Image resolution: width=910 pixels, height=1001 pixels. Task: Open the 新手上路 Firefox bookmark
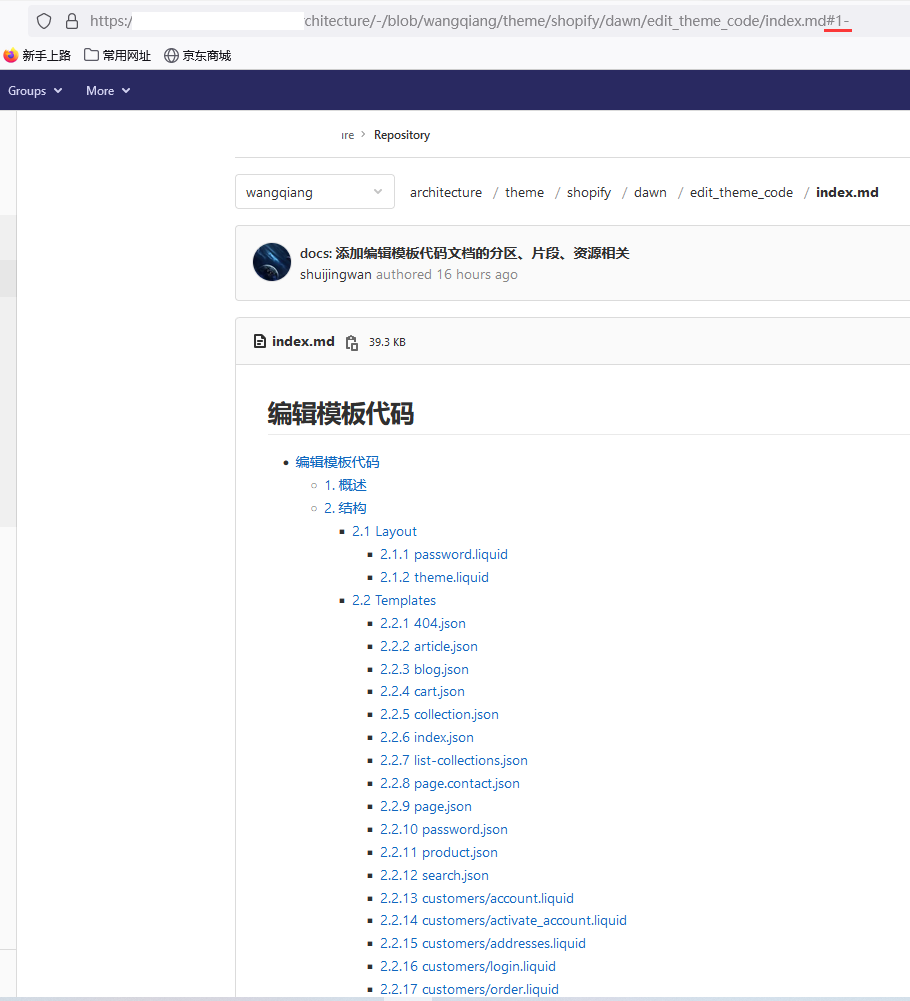coord(37,56)
